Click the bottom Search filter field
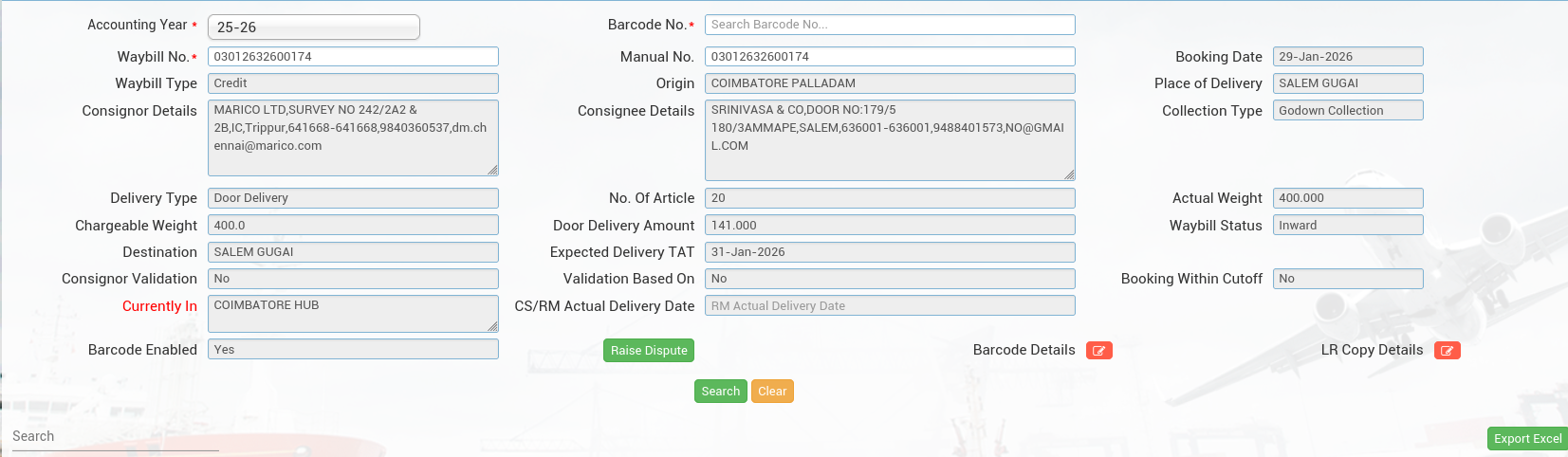Screen dimensions: 1568x457 (x=114, y=437)
